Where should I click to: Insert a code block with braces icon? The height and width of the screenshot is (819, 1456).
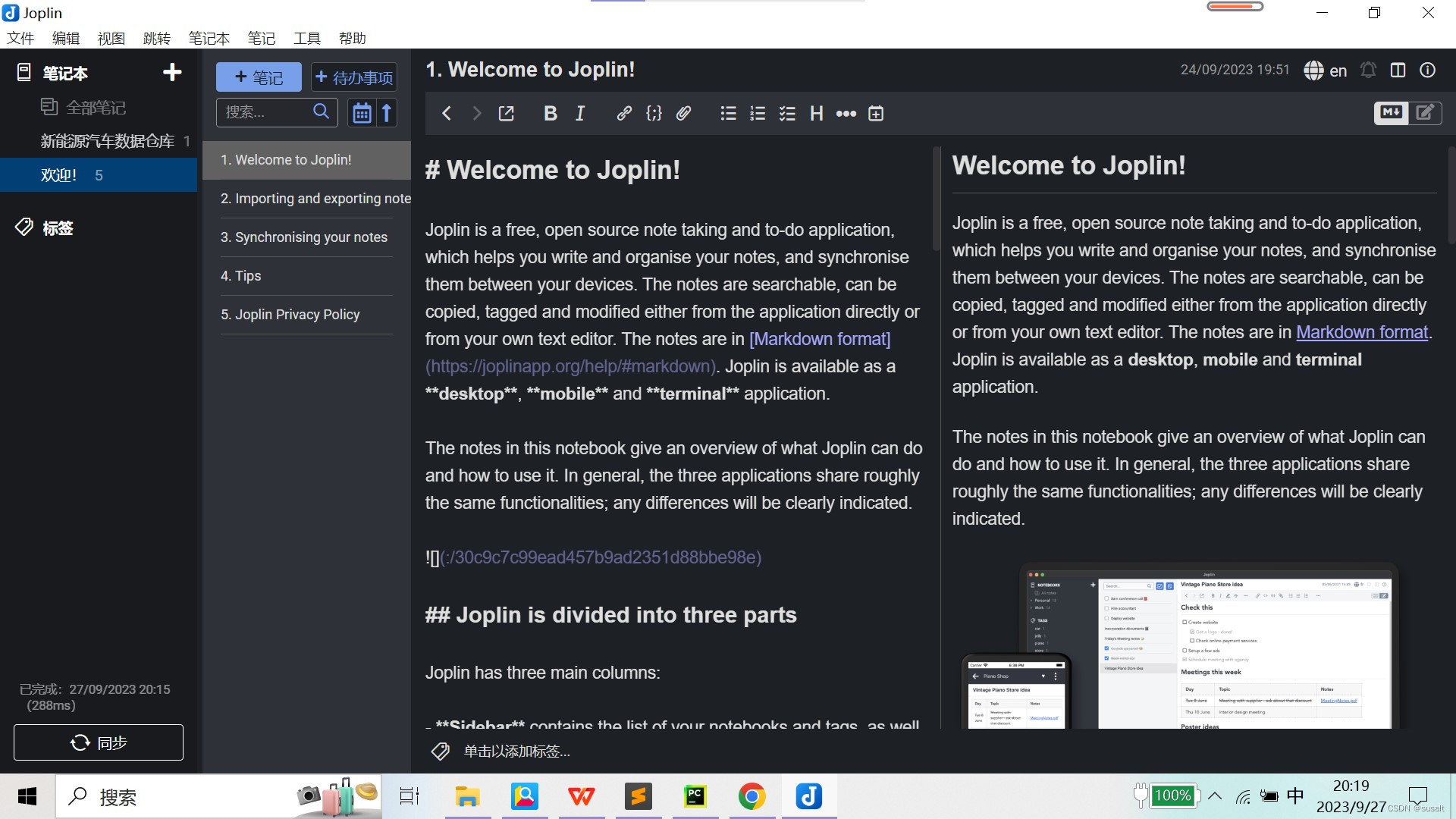(x=654, y=114)
